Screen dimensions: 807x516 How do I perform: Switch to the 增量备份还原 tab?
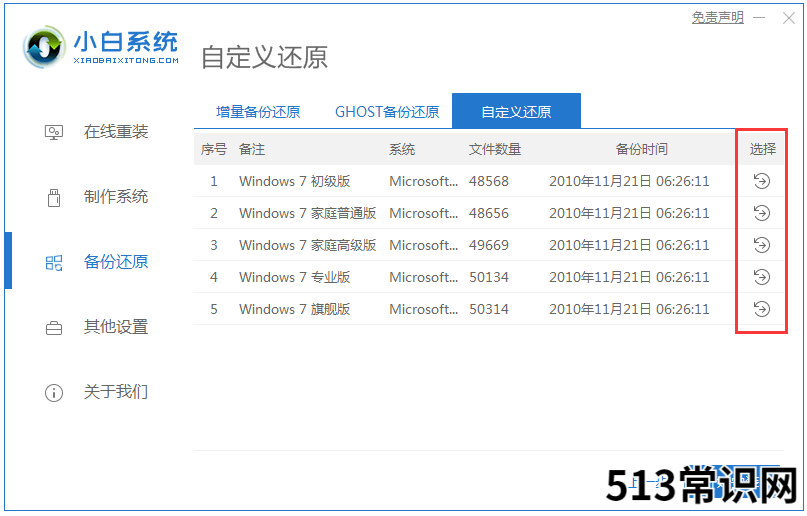[258, 112]
